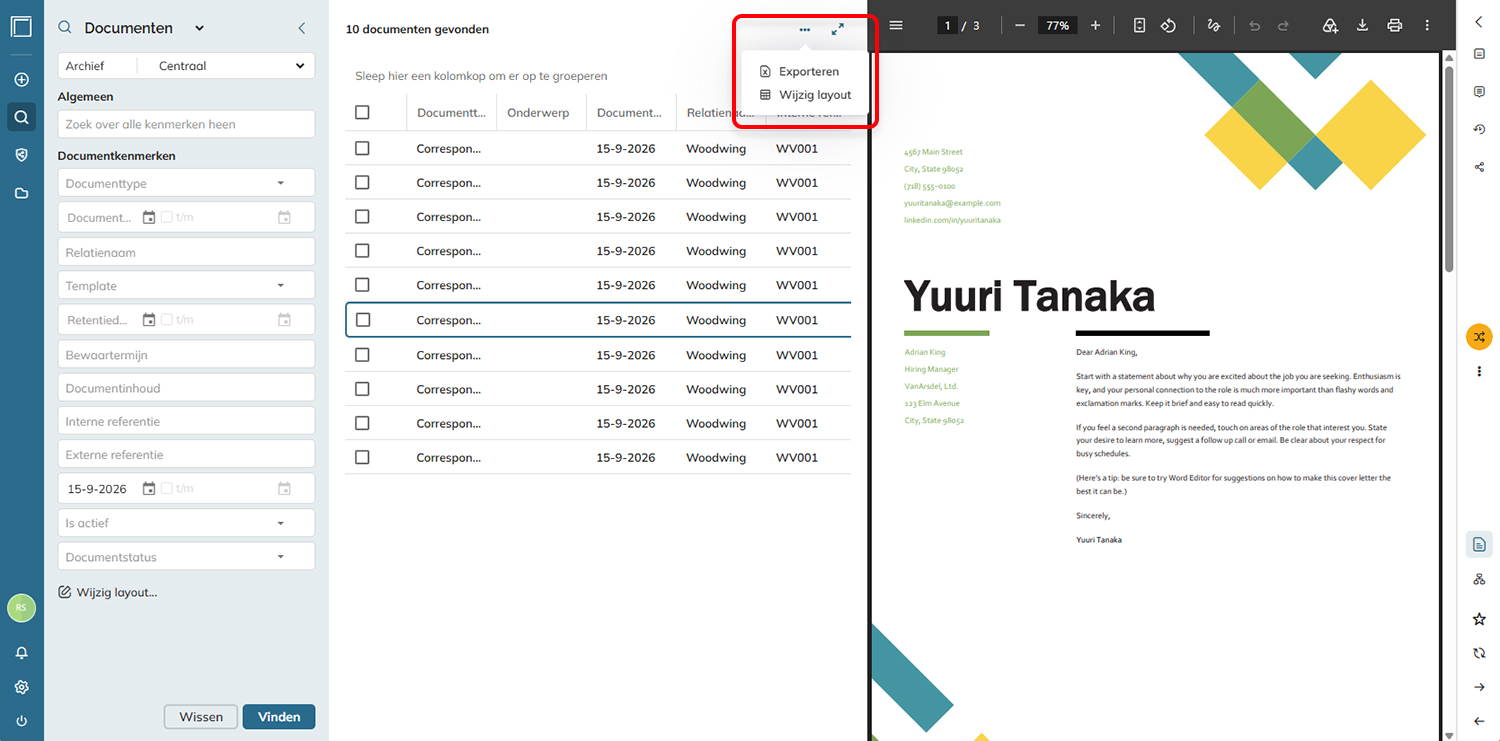
Task: Click the three-dots options icon above the results table
Action: coord(805,30)
